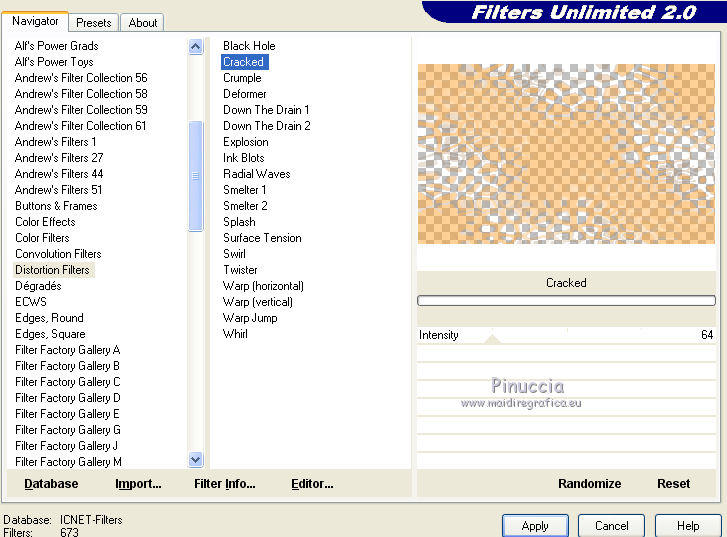The height and width of the screenshot is (537, 727).
Task: Open Filter Info...
Action: 224,484
